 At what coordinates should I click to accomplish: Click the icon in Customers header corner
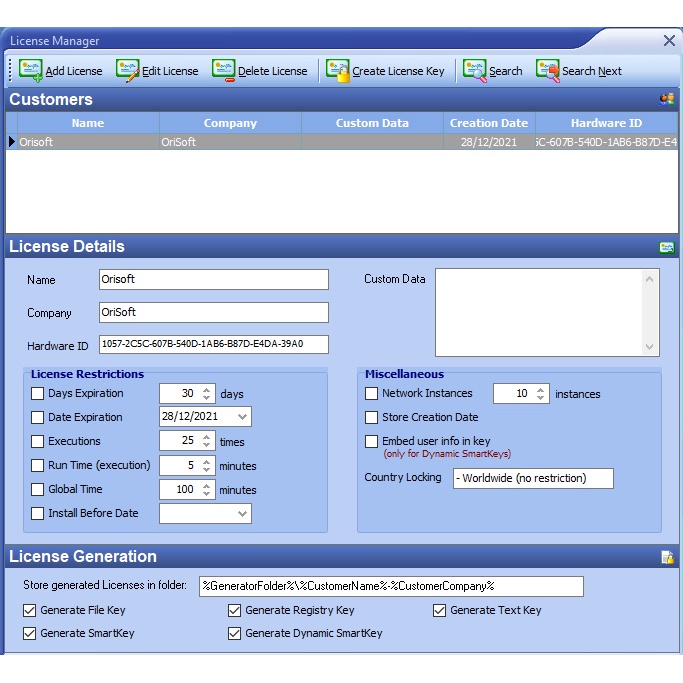coord(667,99)
